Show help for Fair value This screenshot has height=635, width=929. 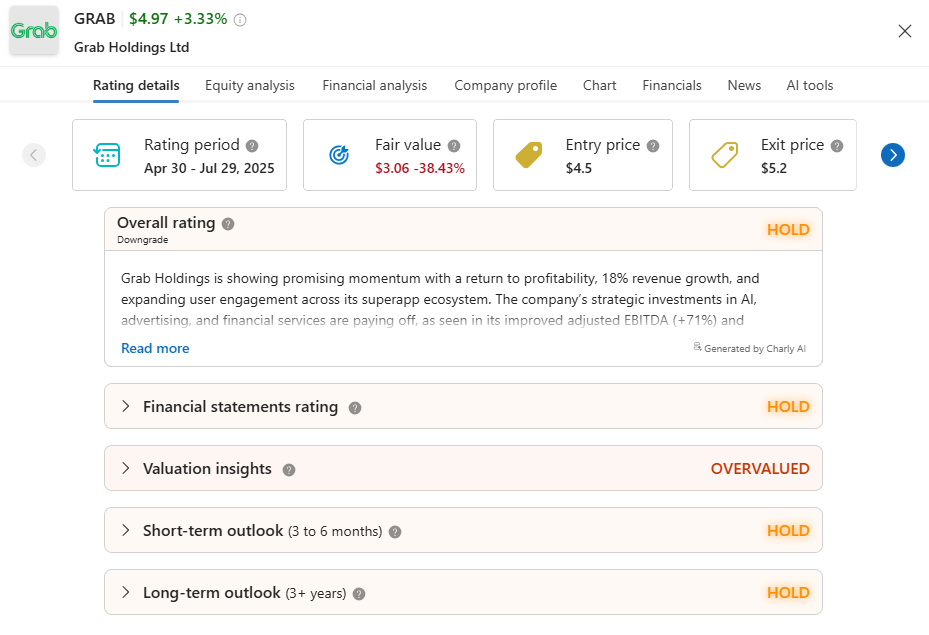pos(454,146)
